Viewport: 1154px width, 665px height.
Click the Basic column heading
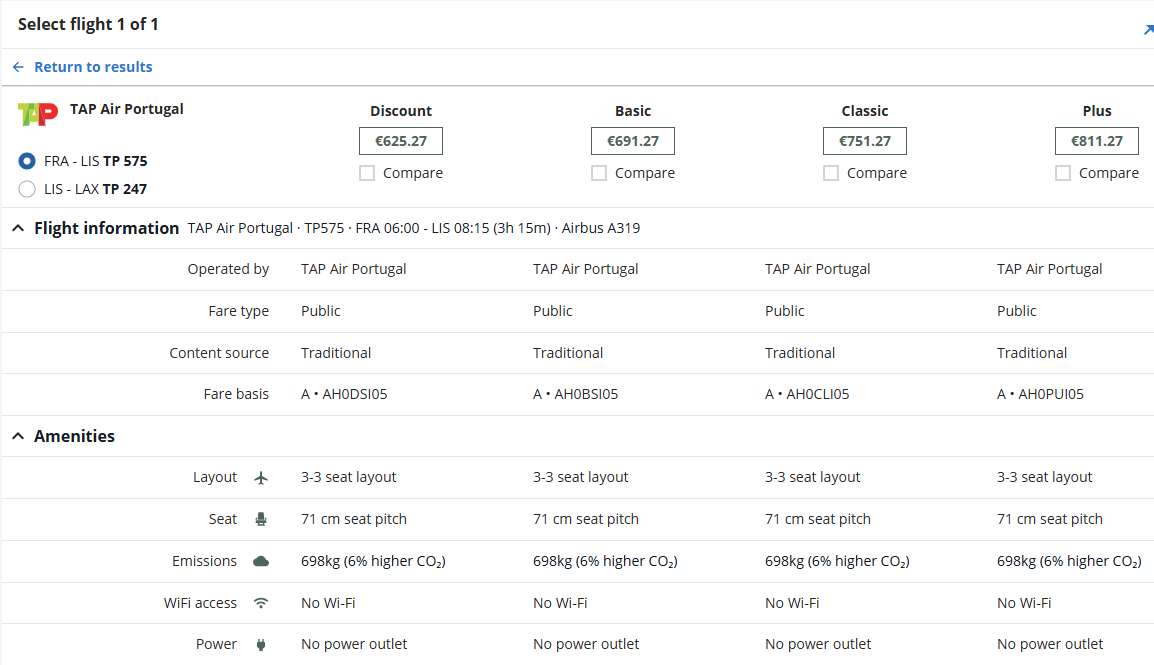click(x=633, y=111)
